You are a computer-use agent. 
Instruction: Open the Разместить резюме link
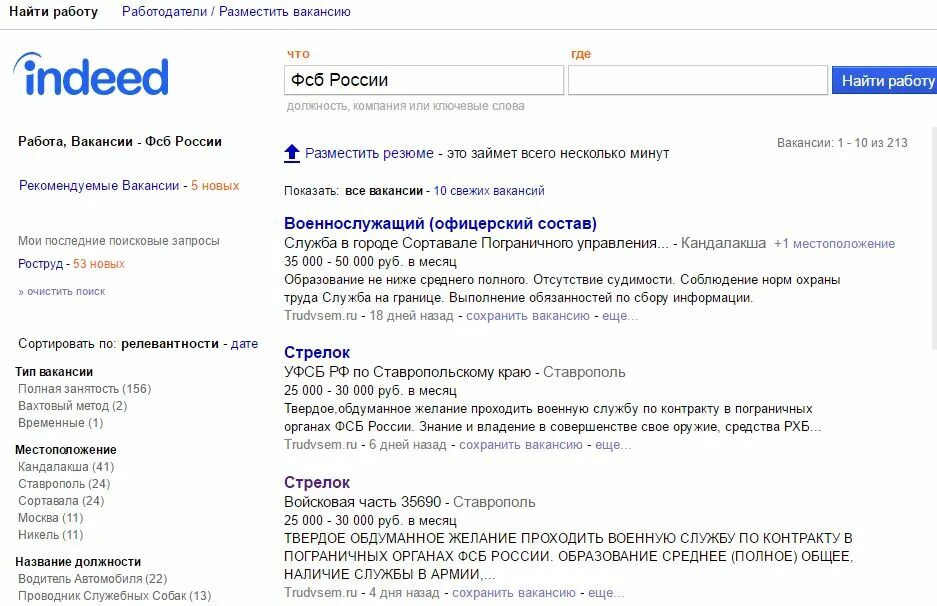[369, 153]
